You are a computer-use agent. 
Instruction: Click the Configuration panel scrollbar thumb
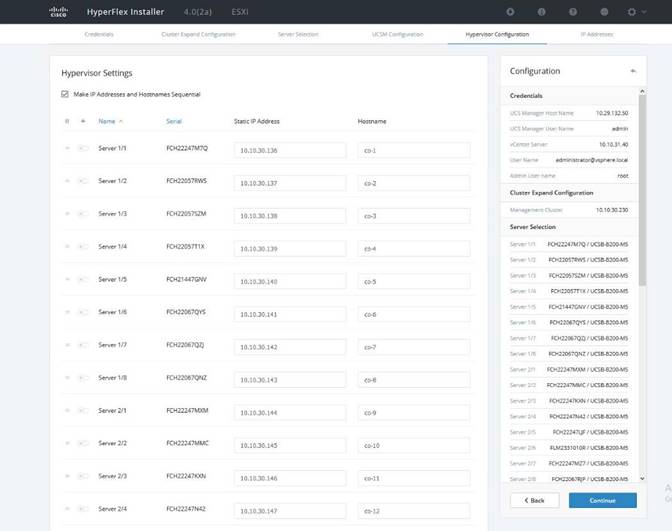(642, 190)
